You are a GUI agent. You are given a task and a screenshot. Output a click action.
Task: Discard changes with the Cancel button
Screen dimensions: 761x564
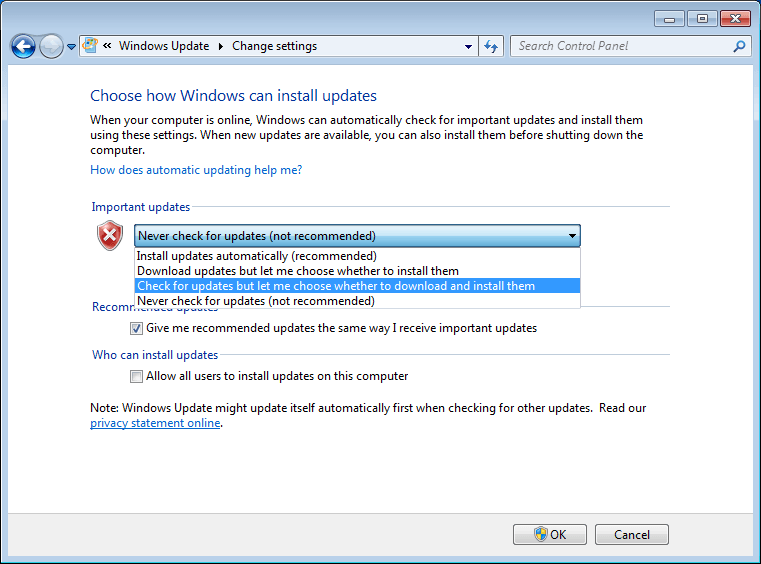[x=632, y=534]
